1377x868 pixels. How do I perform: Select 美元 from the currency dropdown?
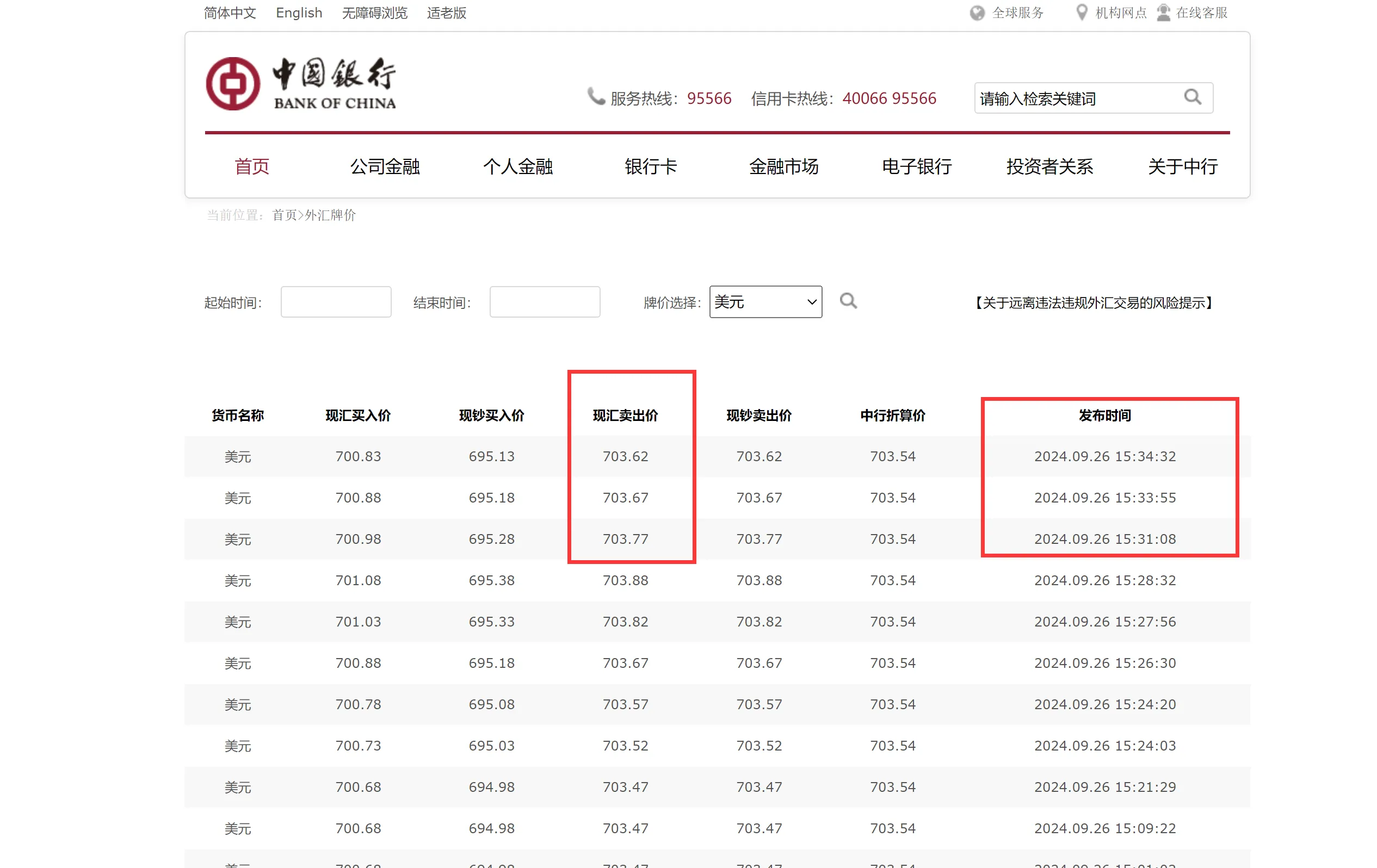point(762,303)
